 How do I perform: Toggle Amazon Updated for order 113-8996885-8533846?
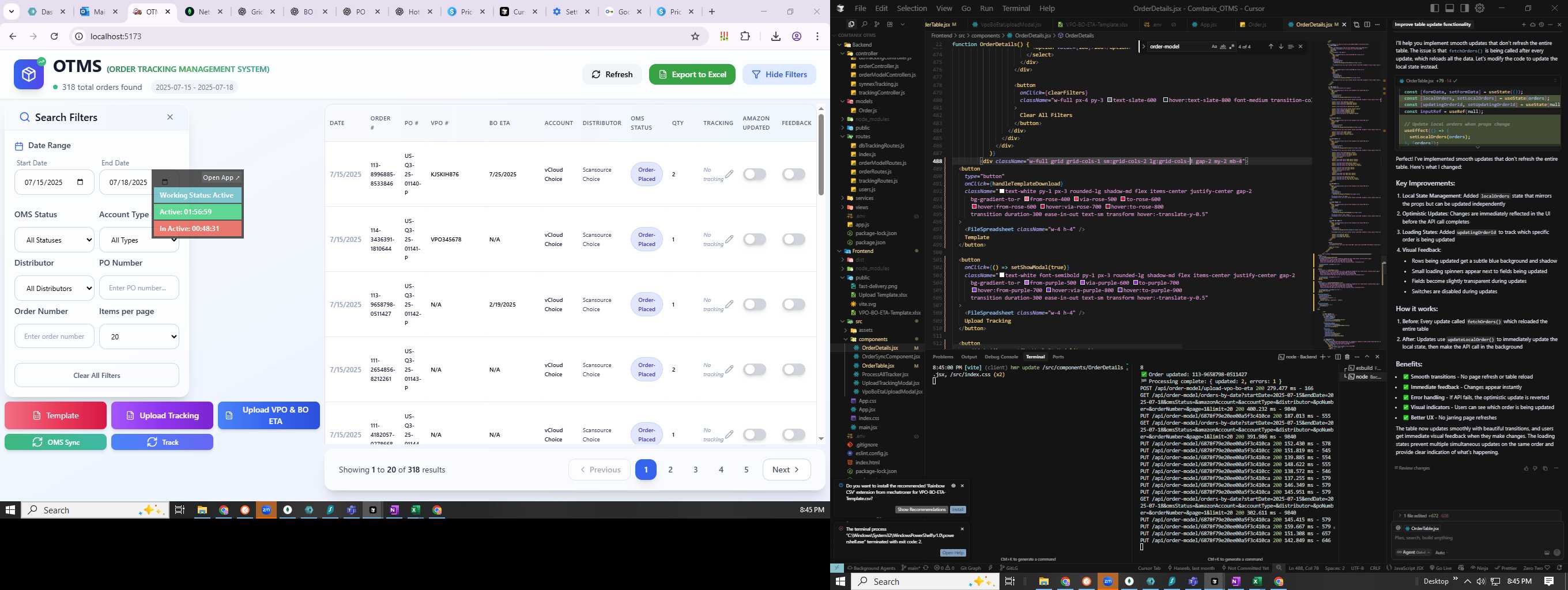pos(754,174)
